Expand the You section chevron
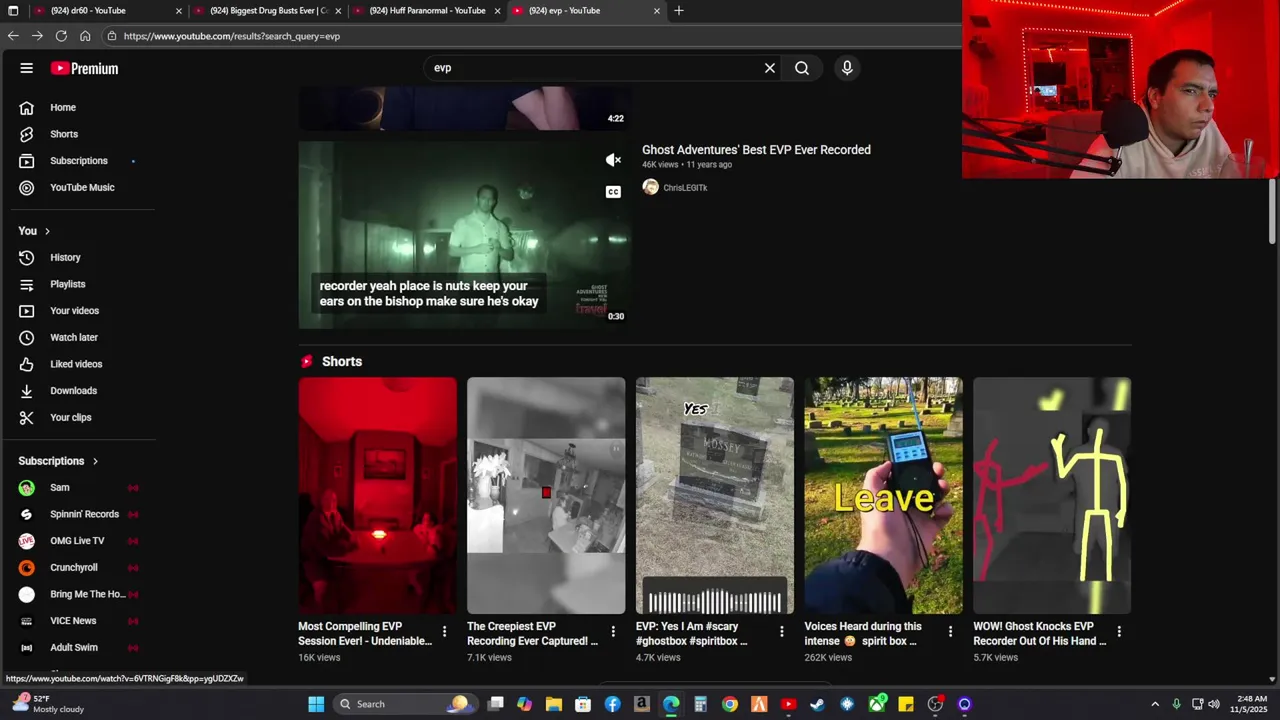1280x720 pixels. [47, 231]
